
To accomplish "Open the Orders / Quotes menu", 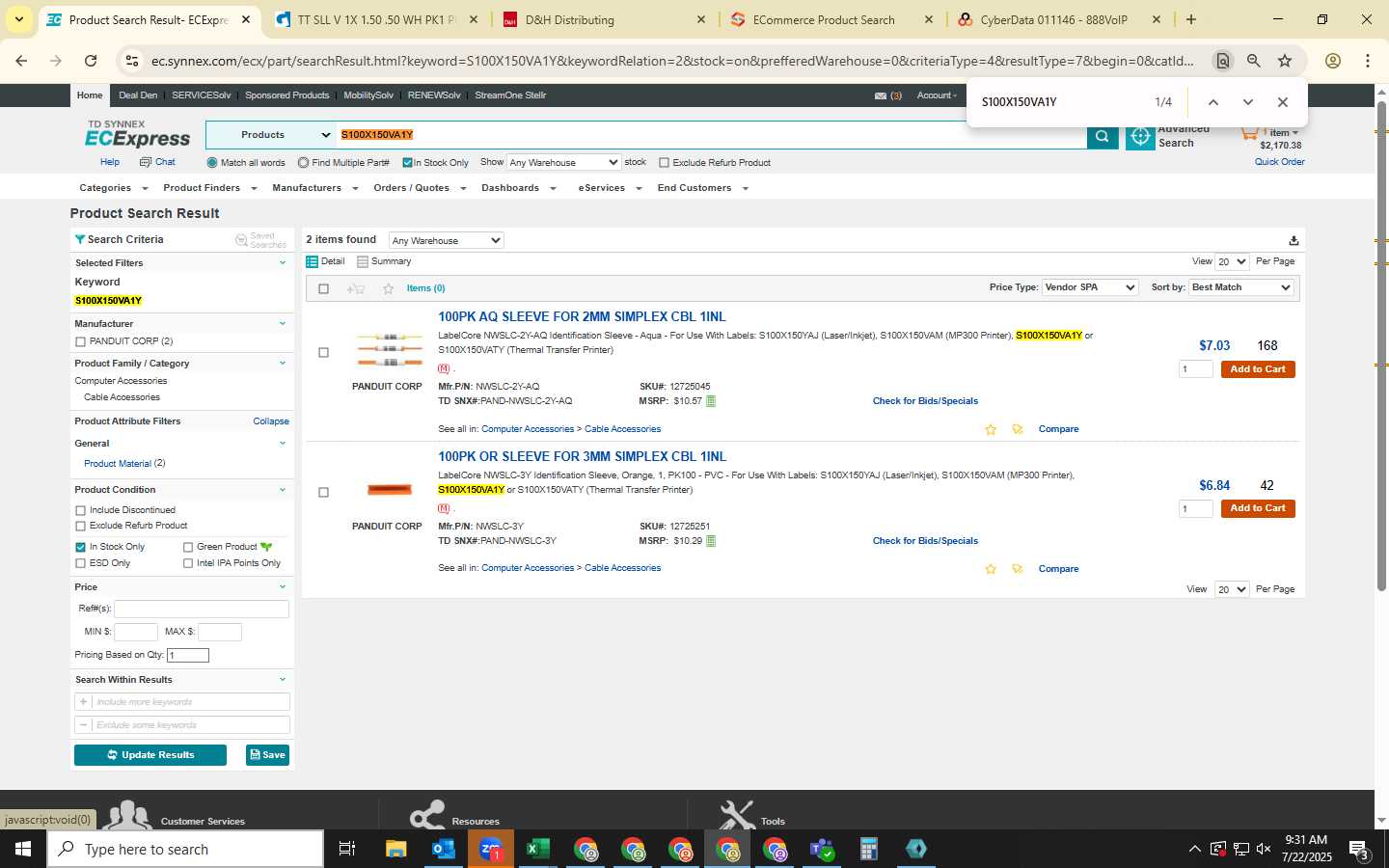I will pos(420,188).
